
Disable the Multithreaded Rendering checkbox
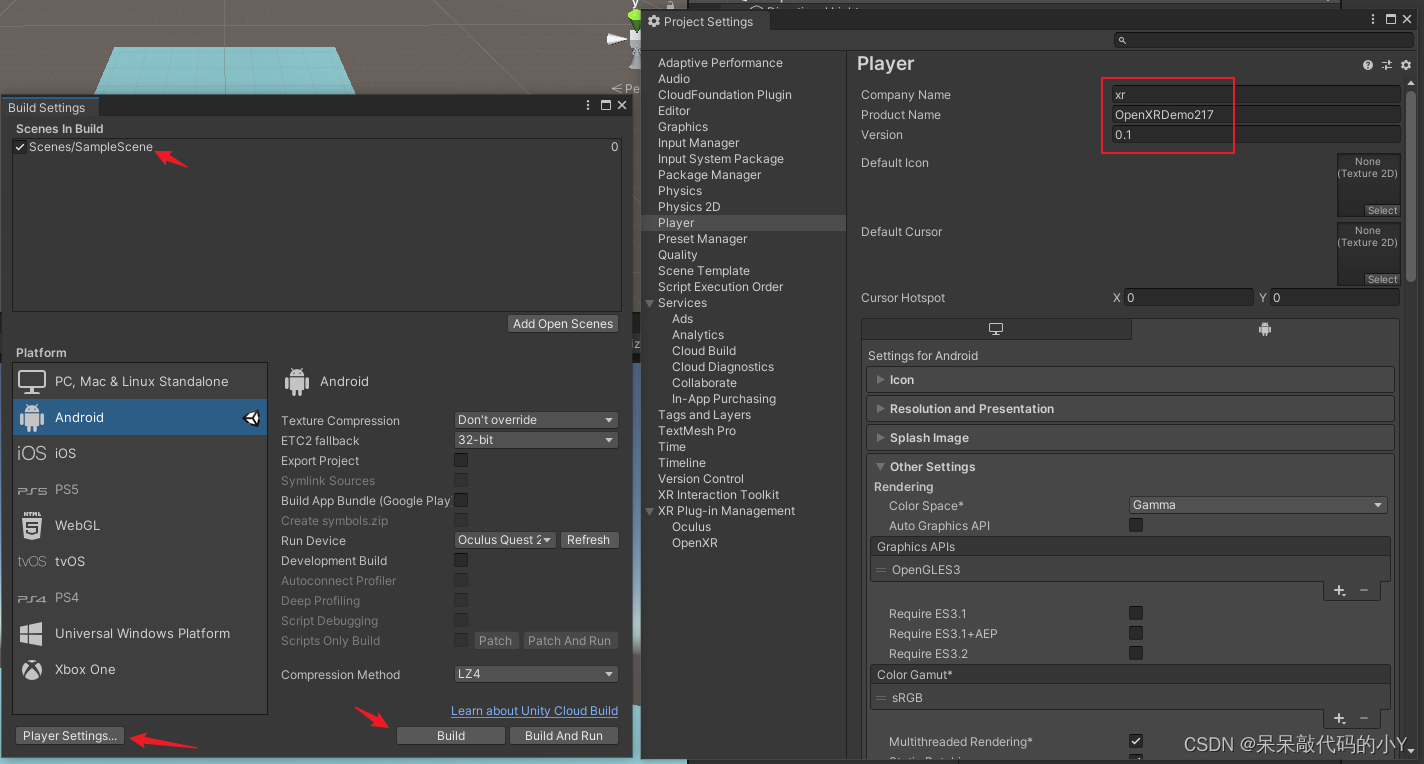tap(1136, 741)
